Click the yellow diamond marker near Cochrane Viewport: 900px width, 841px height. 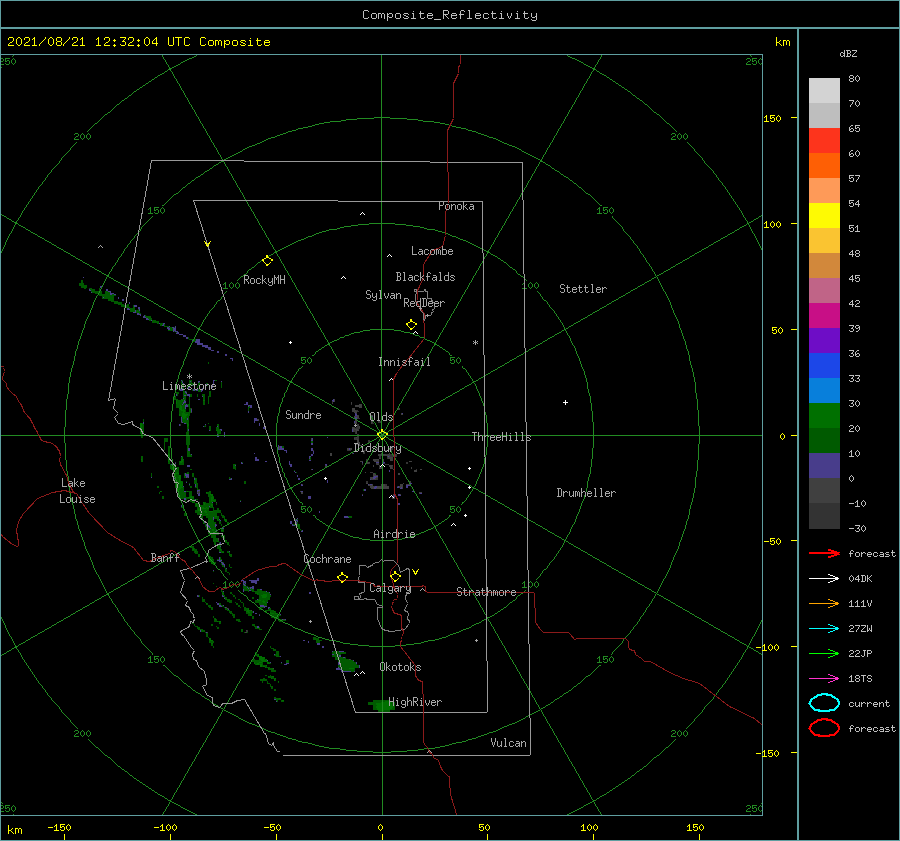[x=343, y=577]
